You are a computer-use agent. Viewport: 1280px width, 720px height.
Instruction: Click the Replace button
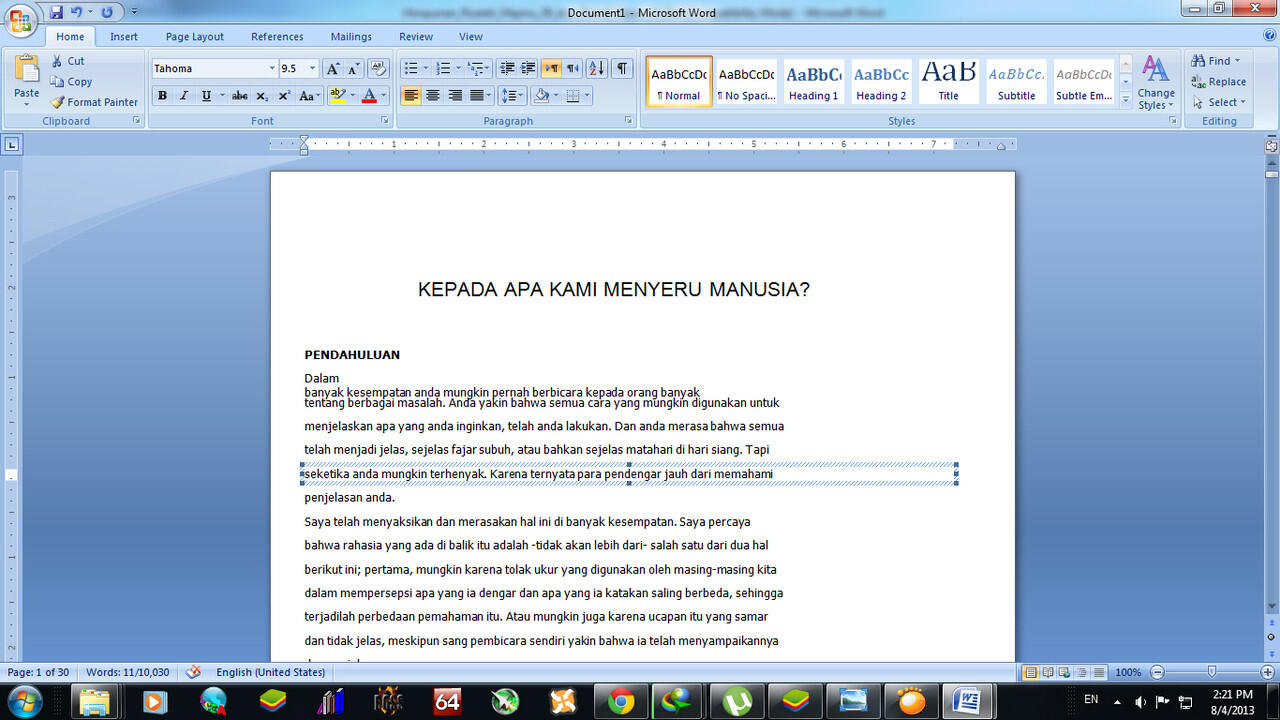point(1218,82)
